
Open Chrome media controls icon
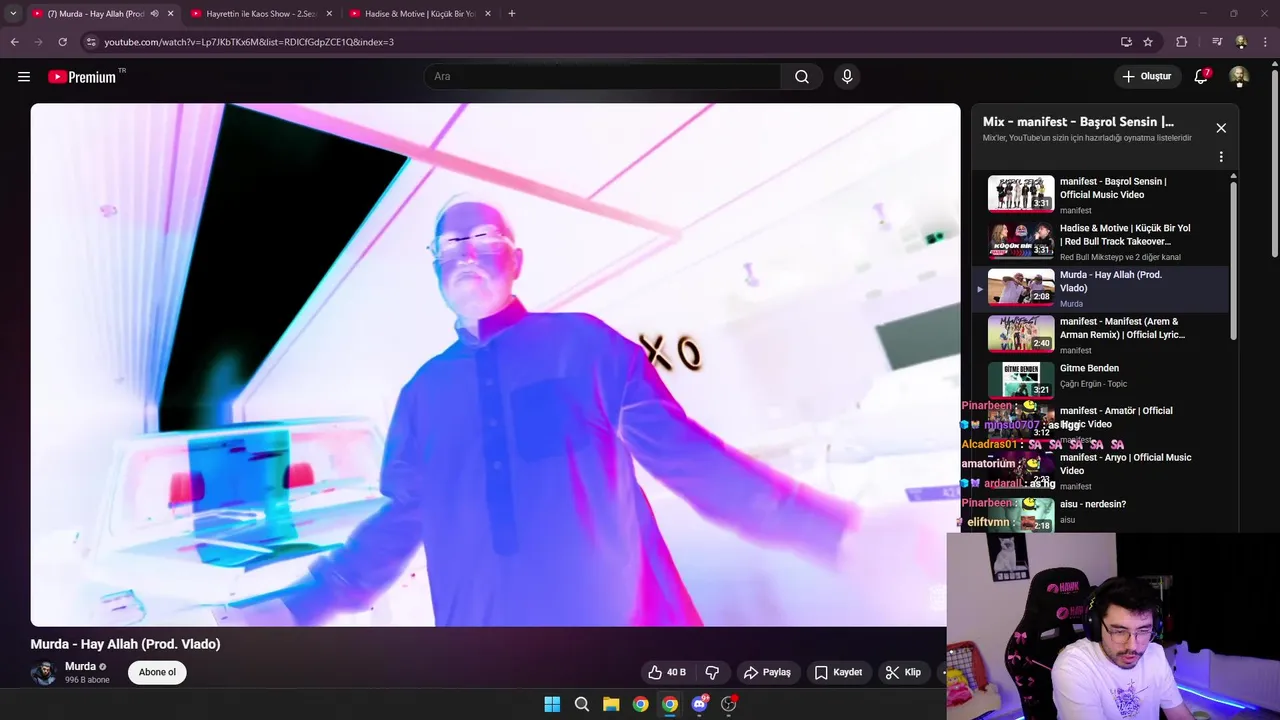tap(1217, 42)
